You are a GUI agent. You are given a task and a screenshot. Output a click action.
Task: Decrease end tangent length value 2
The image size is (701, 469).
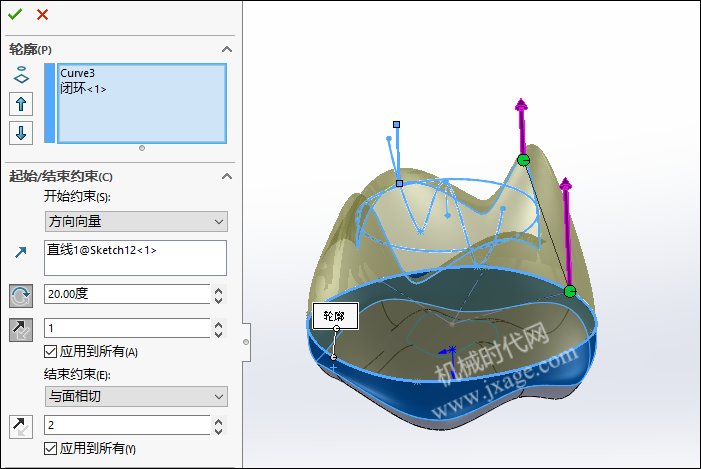point(219,431)
